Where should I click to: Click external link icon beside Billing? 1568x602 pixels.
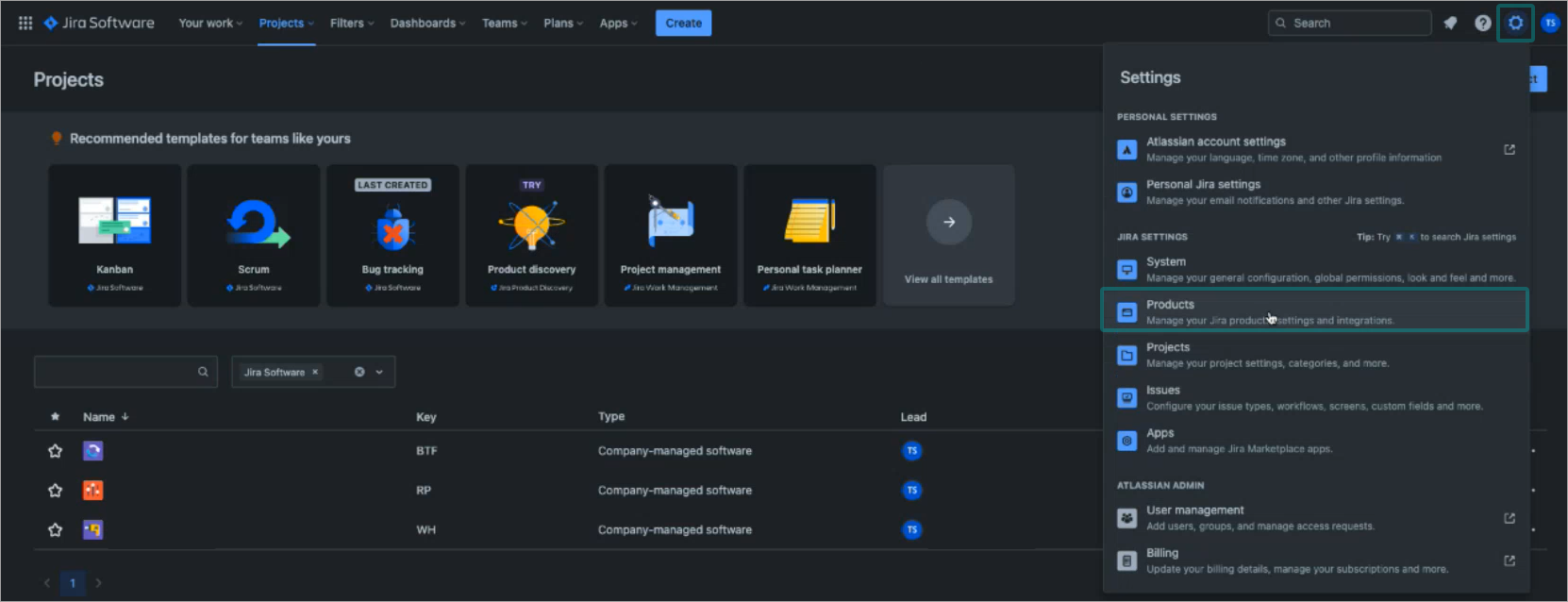tap(1510, 560)
